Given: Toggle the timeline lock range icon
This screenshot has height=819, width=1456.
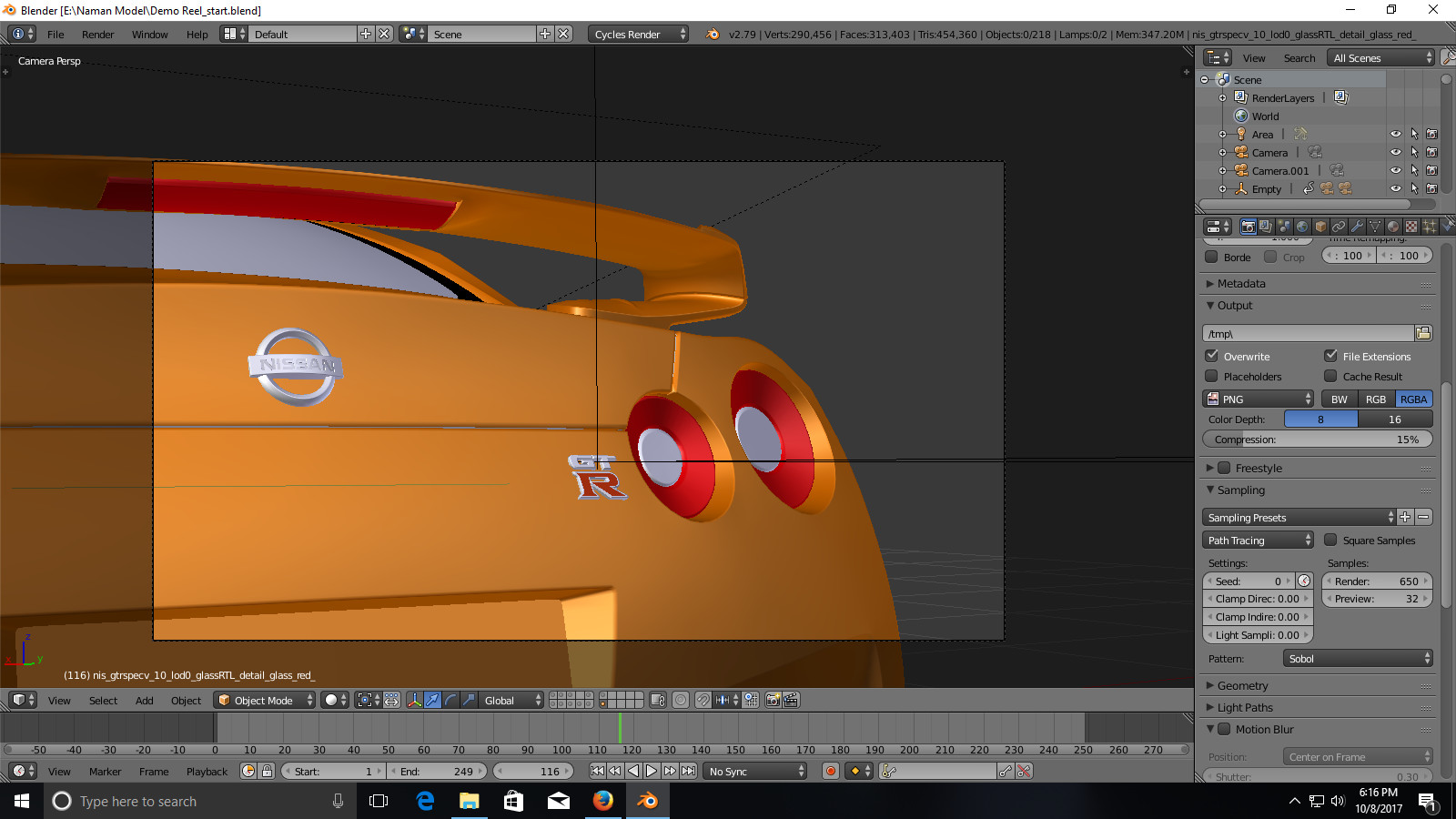Looking at the screenshot, I should point(267,771).
